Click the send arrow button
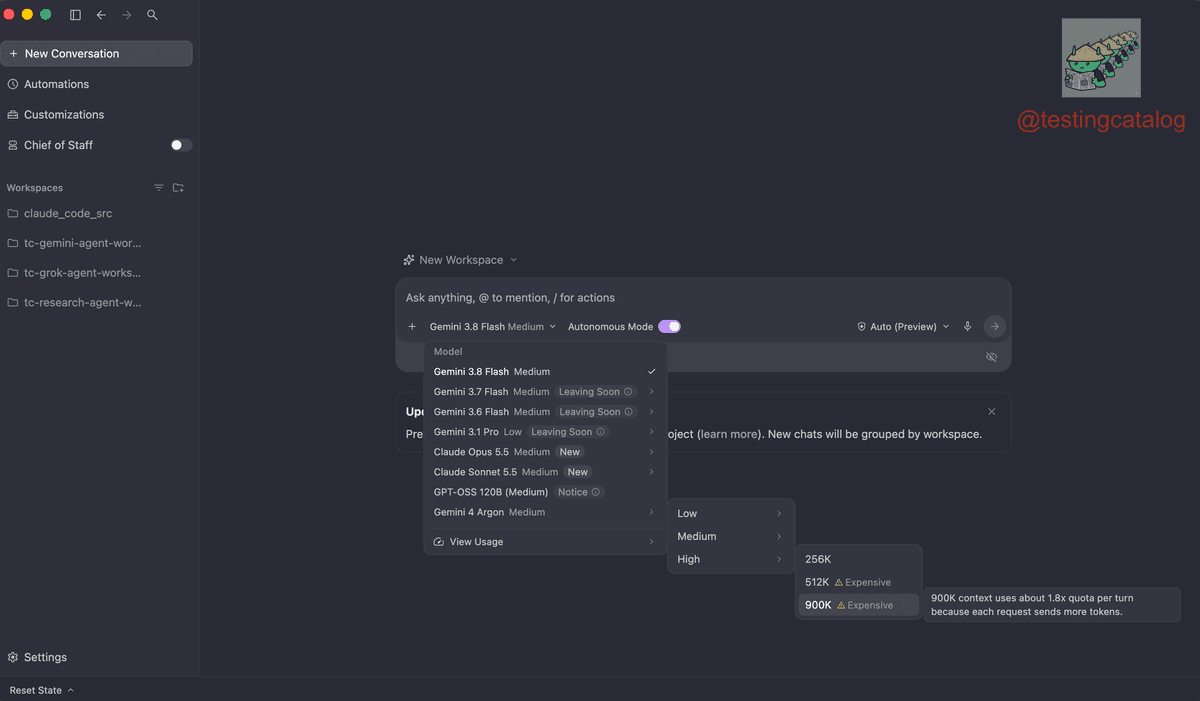 pos(994,326)
